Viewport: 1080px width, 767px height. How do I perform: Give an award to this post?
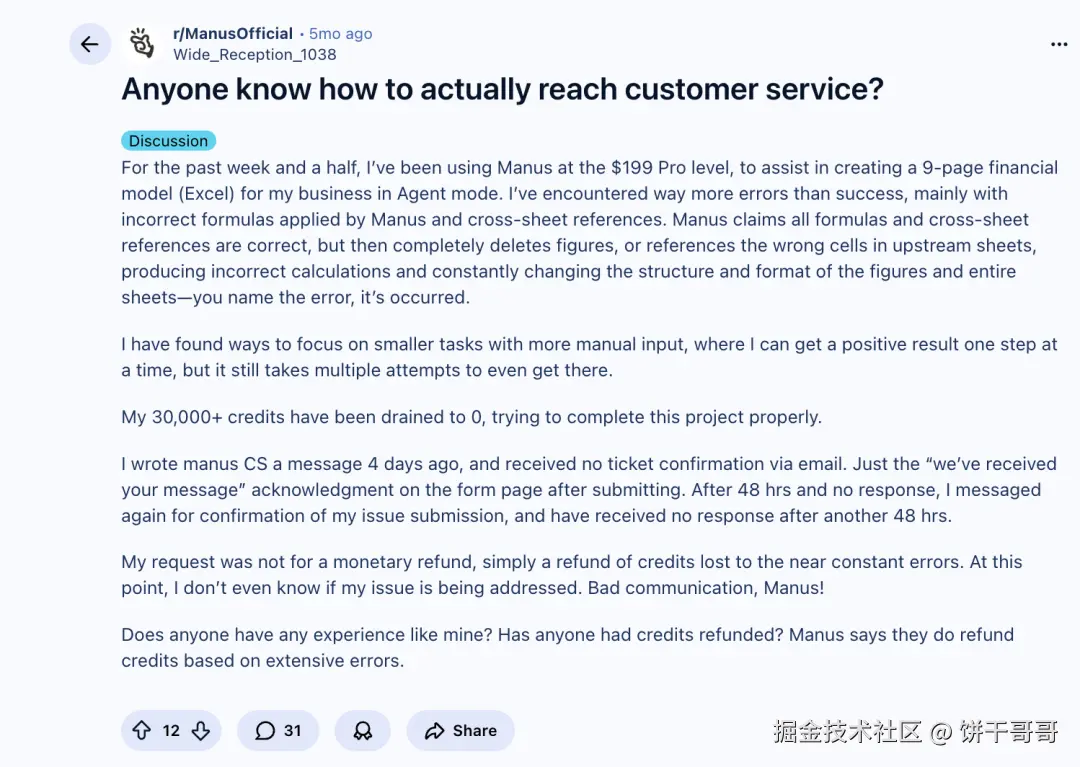[x=363, y=731]
